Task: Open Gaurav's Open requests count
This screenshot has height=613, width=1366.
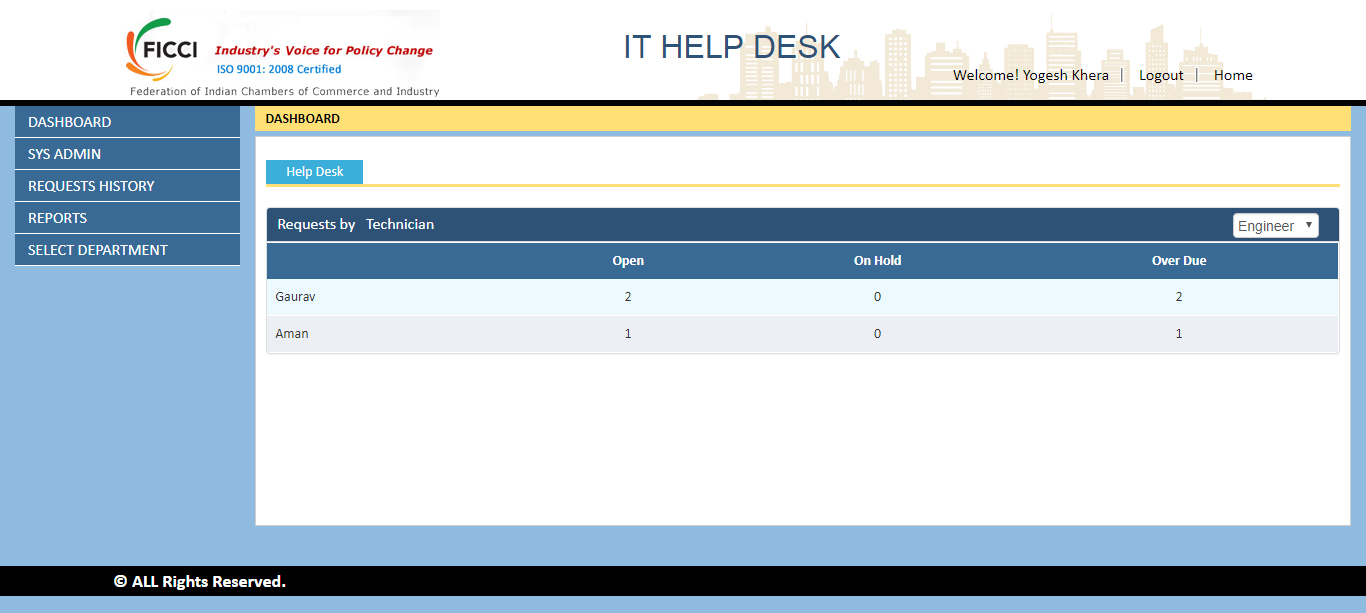Action: tap(628, 296)
